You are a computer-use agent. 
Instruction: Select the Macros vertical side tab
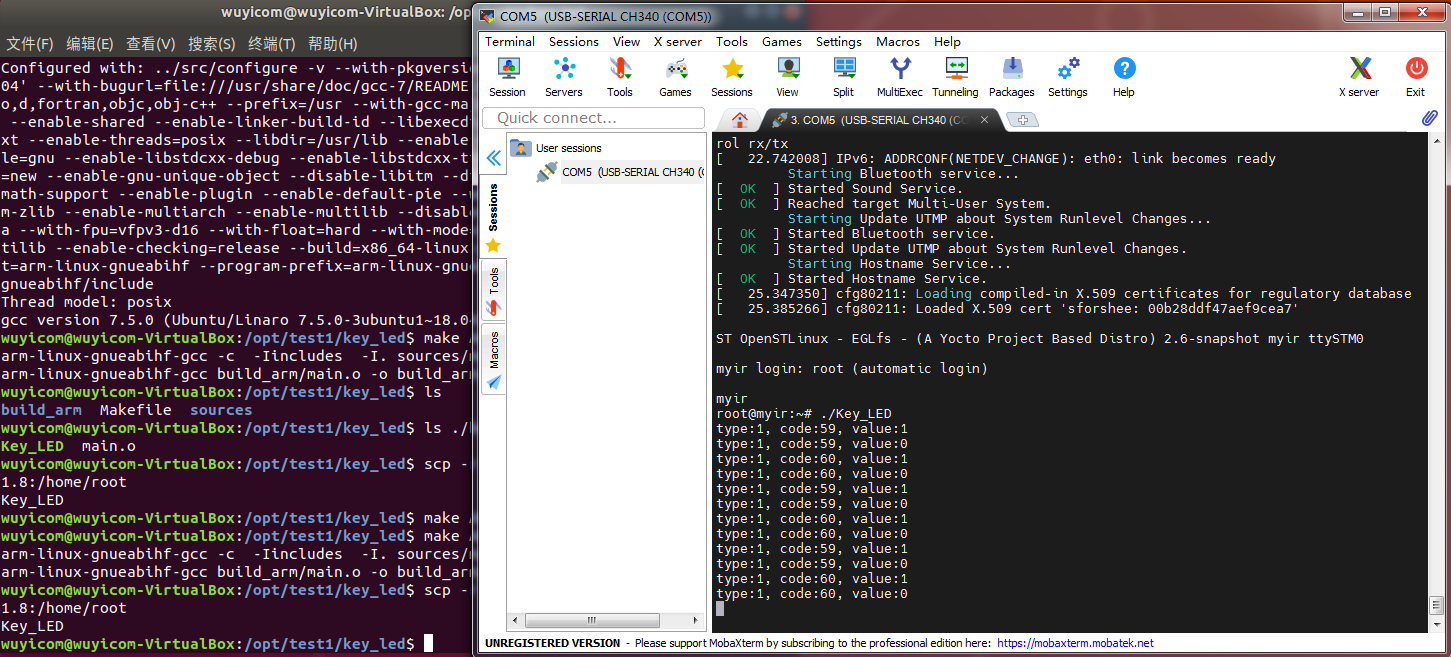(x=493, y=358)
